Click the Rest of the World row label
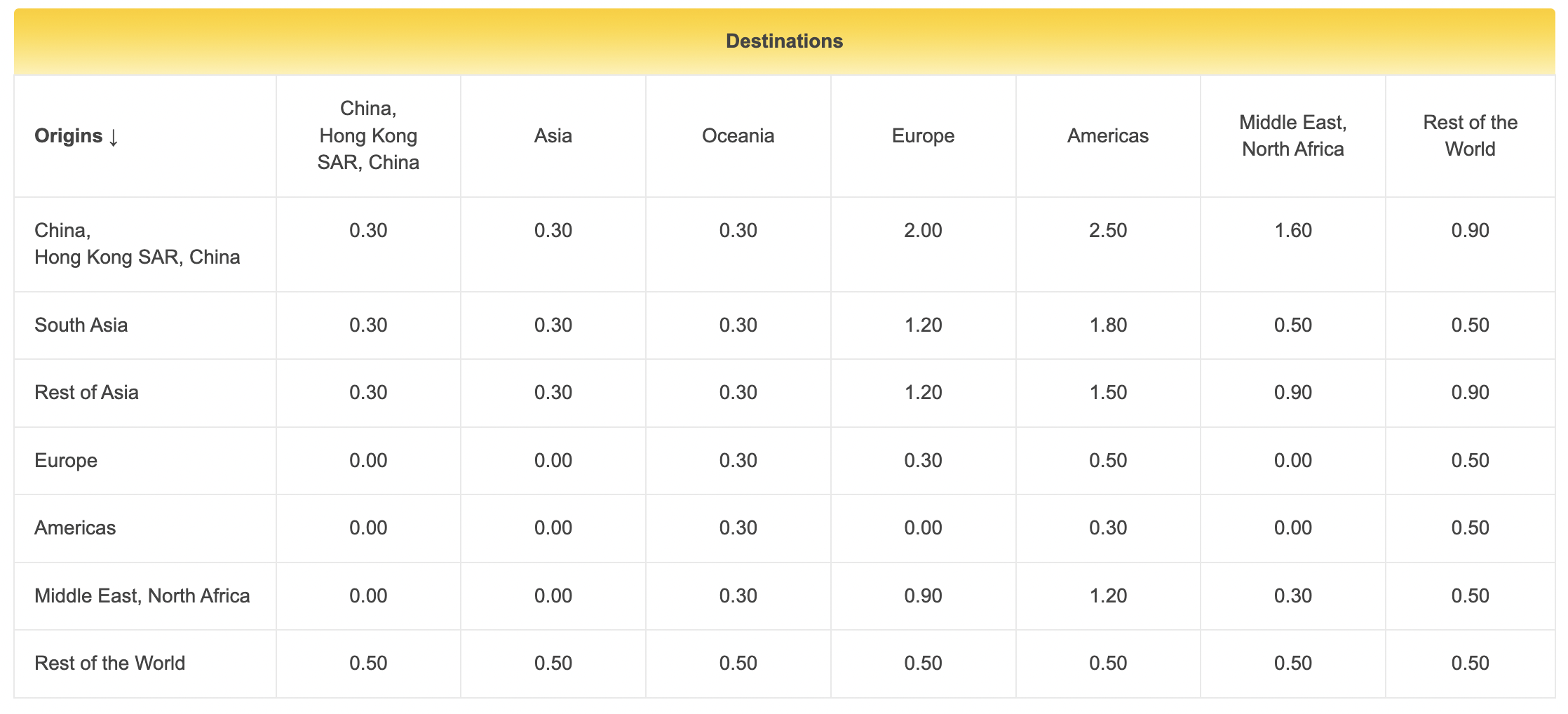This screenshot has width=1568, height=714. point(110,663)
